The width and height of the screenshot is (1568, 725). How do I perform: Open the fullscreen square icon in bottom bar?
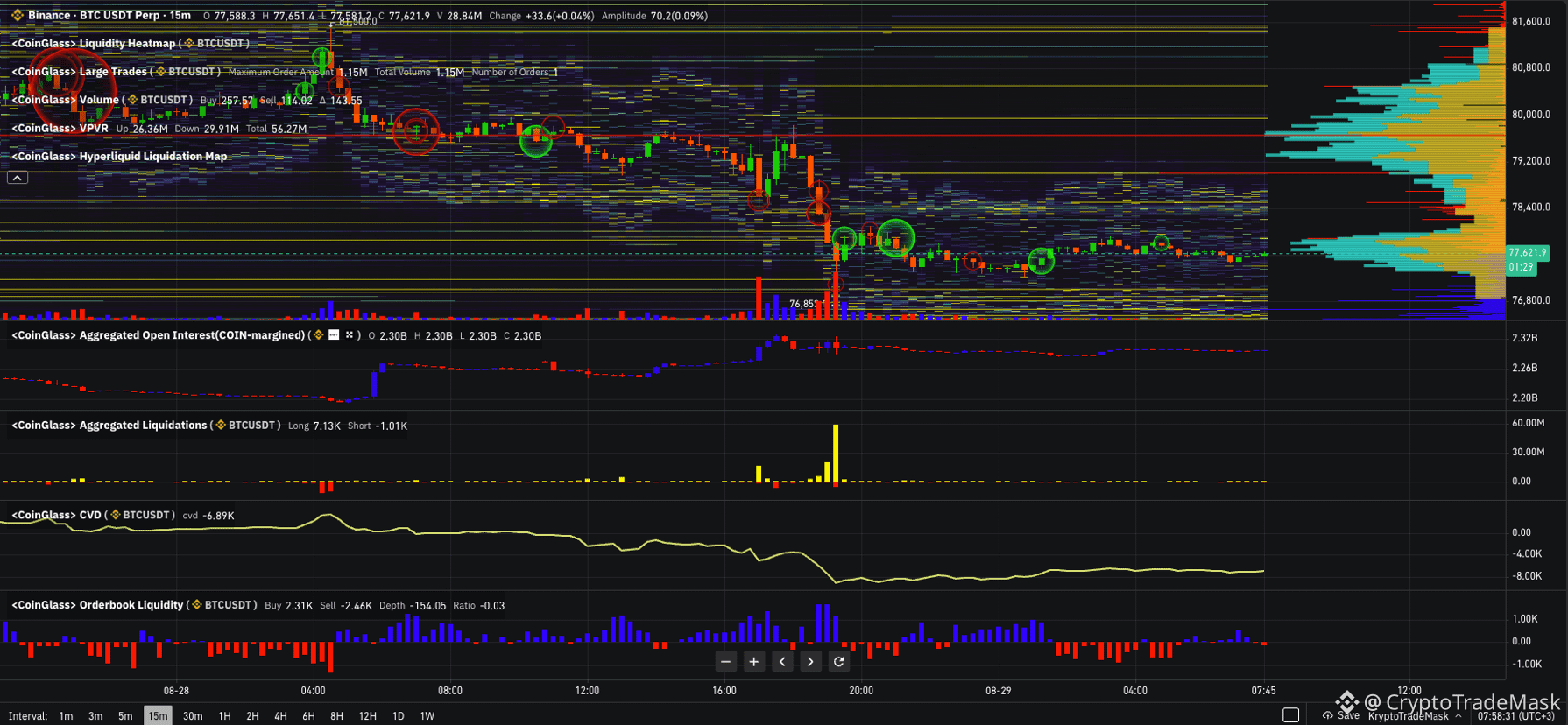(x=1290, y=715)
